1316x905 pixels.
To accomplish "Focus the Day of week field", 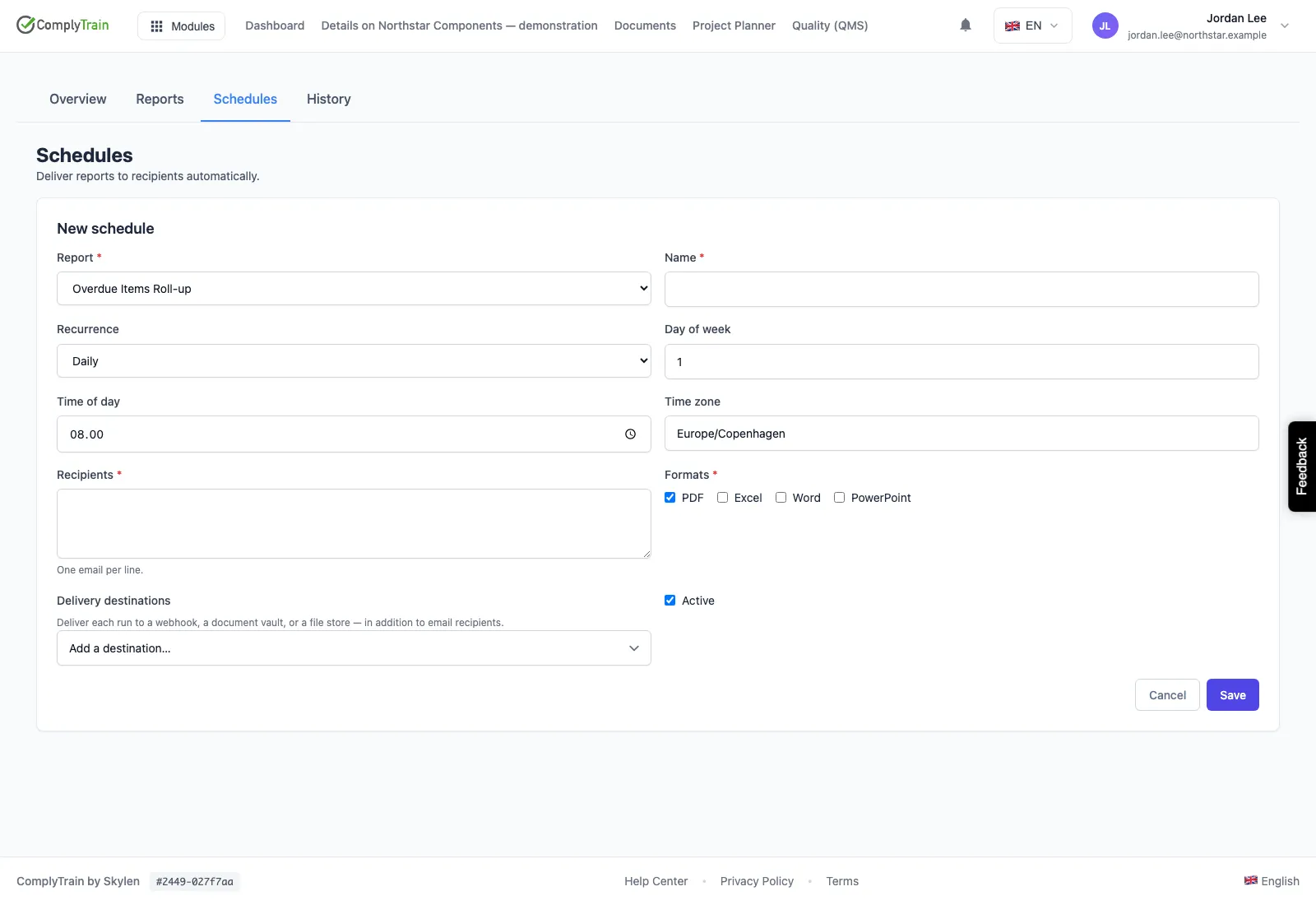I will point(962,362).
